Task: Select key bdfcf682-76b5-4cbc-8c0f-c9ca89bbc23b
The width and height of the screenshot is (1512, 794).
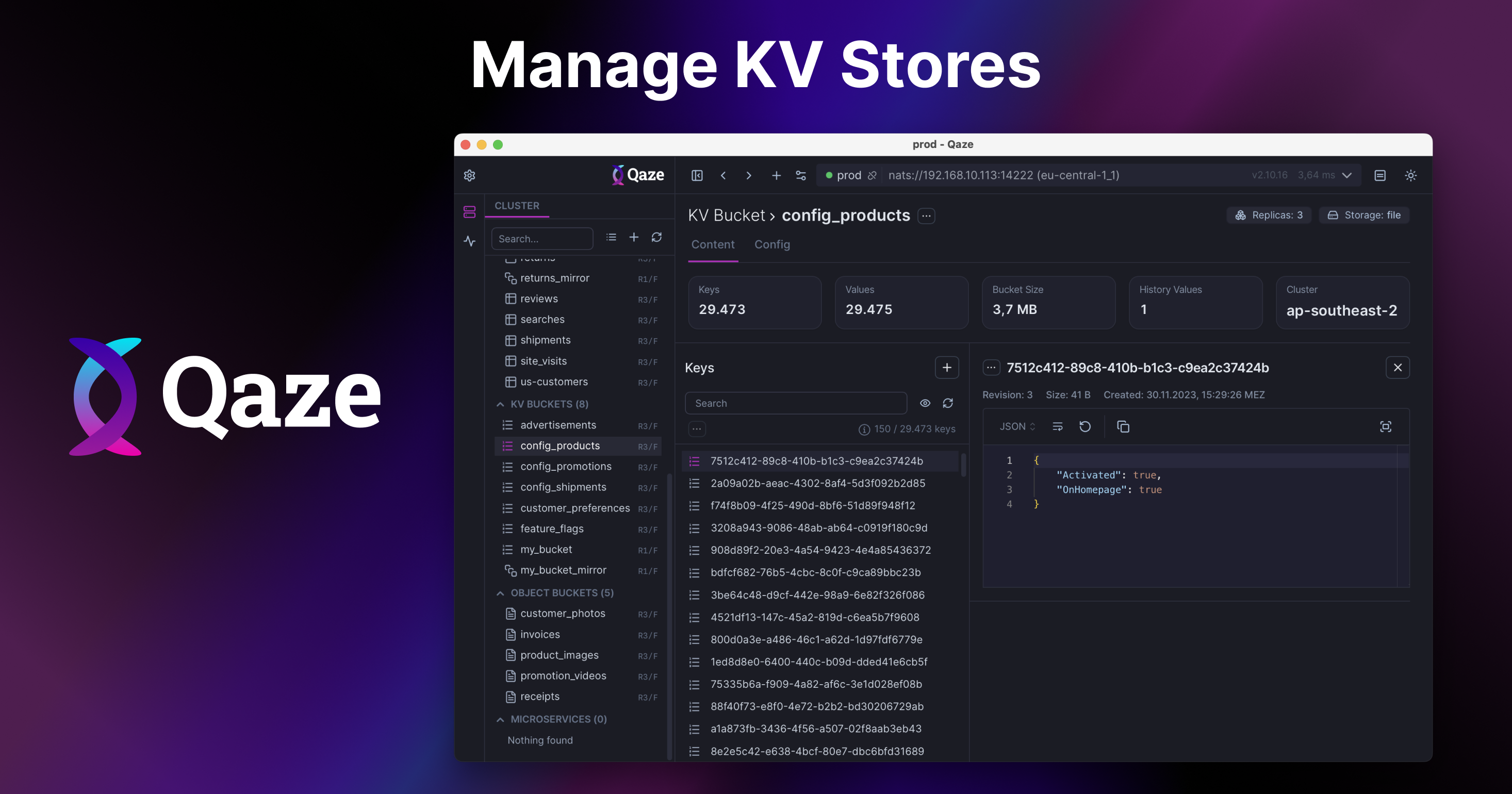Action: point(820,573)
